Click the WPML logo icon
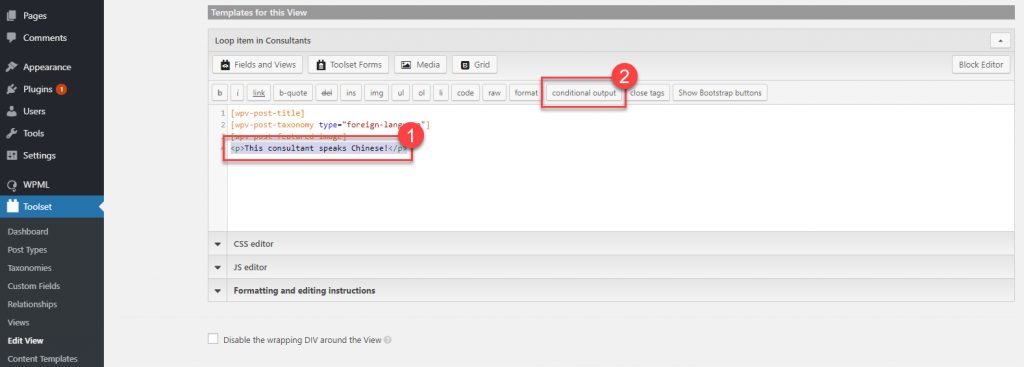 click(x=12, y=185)
